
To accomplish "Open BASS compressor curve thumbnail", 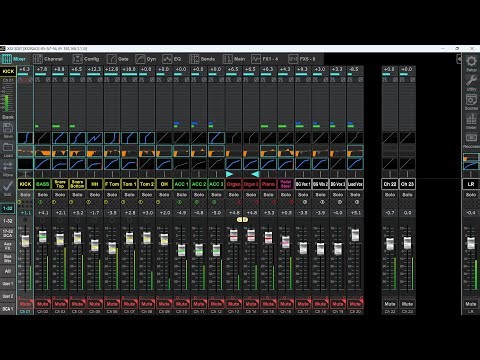I will 43,164.
